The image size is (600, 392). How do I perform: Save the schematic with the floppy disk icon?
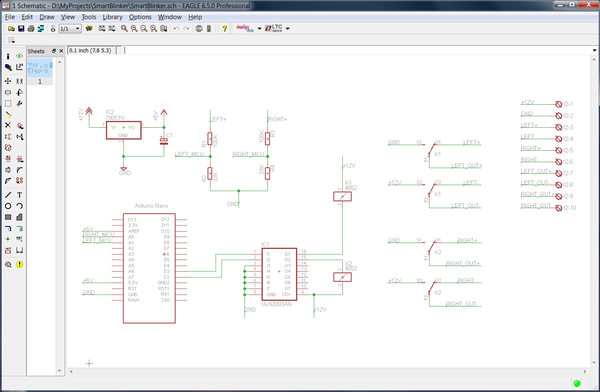click(x=21, y=29)
